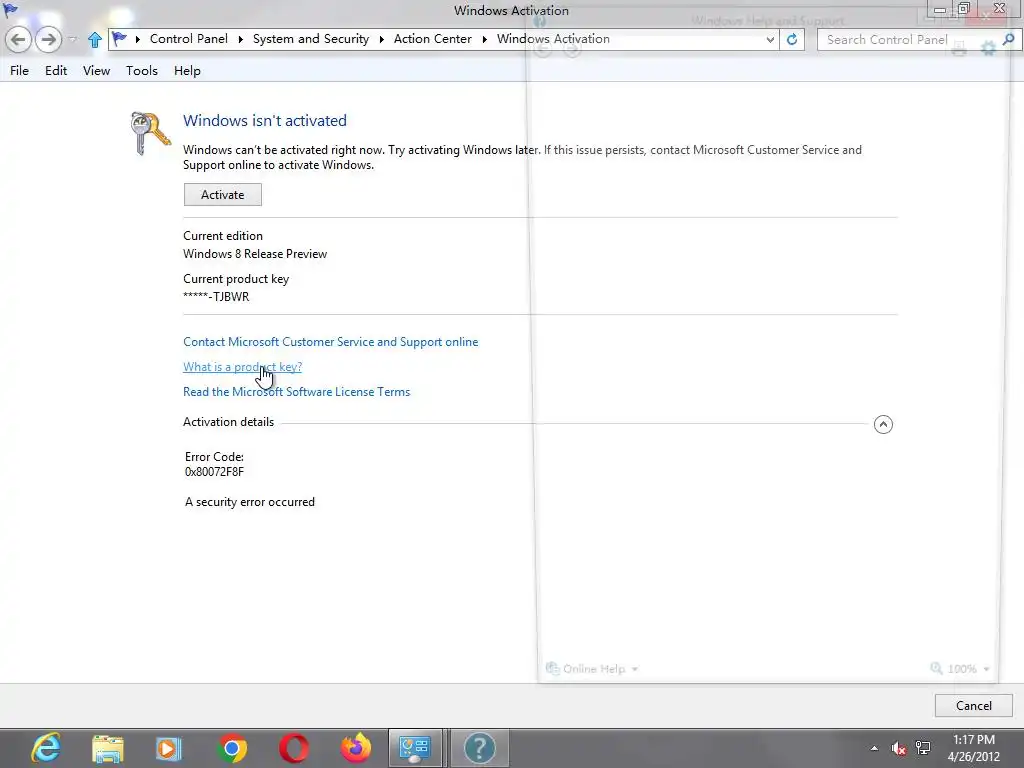Click the flag icon in address bar
The image size is (1024, 768).
click(x=120, y=39)
